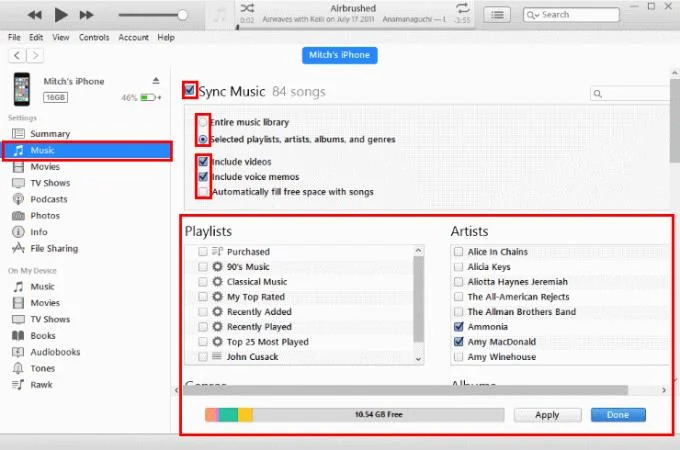Click the storage capacity bar
The height and width of the screenshot is (450, 680).
(x=354, y=415)
